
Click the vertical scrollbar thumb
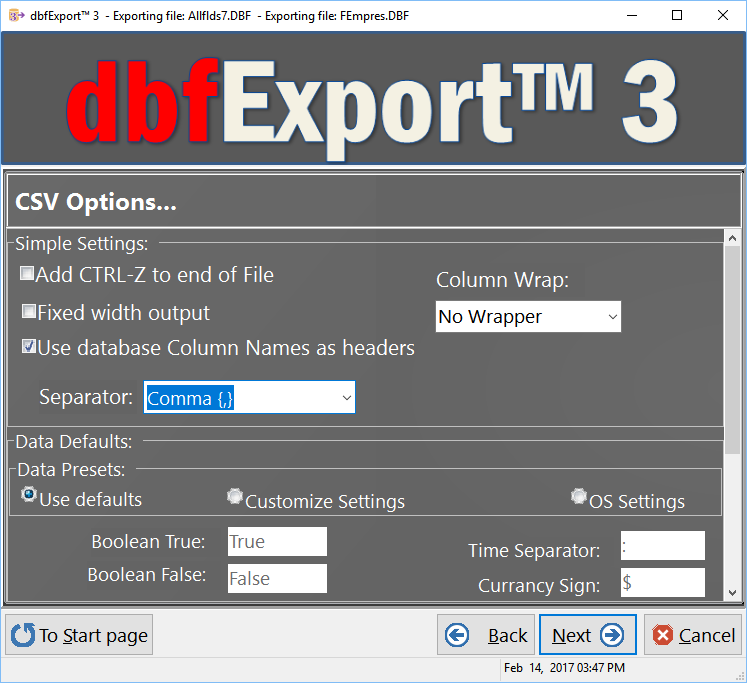[x=733, y=350]
